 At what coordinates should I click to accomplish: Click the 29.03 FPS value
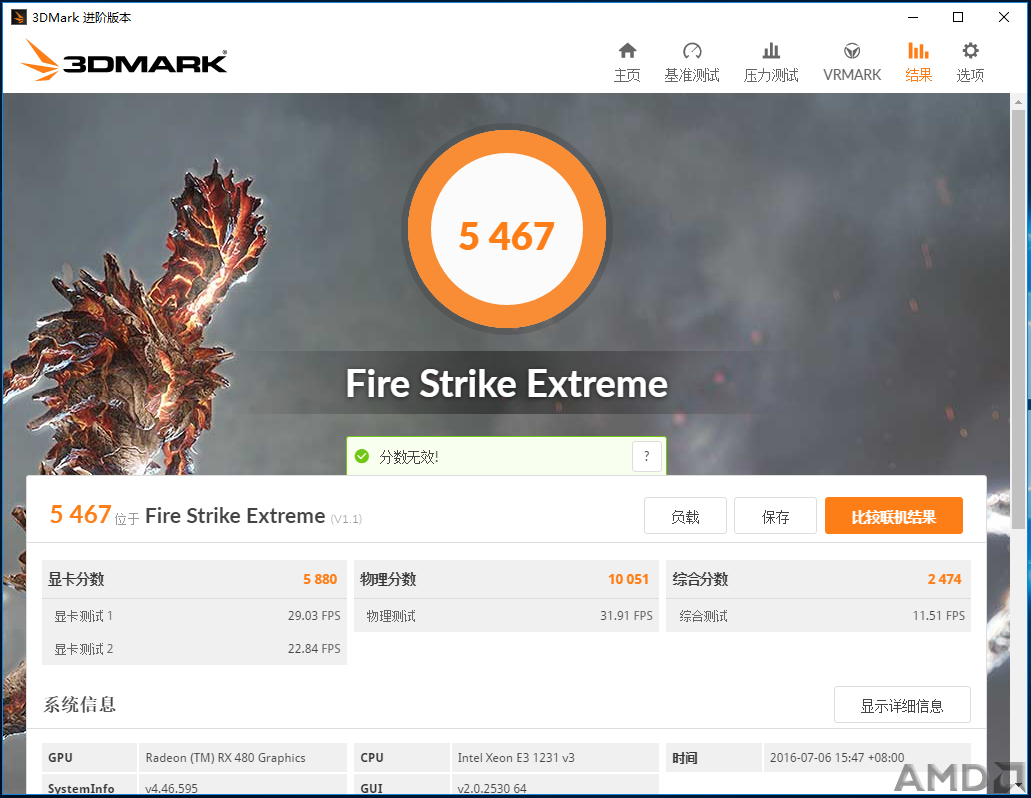[314, 616]
